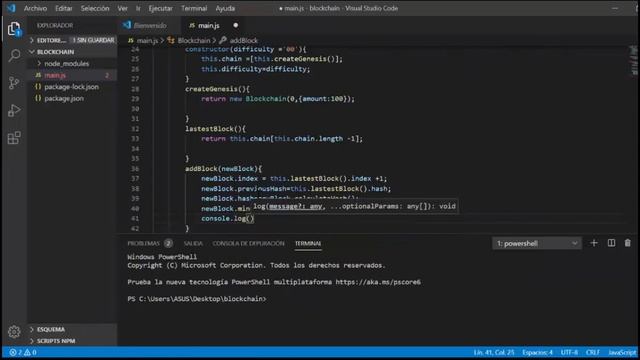Expand the Editores section in explorer

(x=73, y=40)
